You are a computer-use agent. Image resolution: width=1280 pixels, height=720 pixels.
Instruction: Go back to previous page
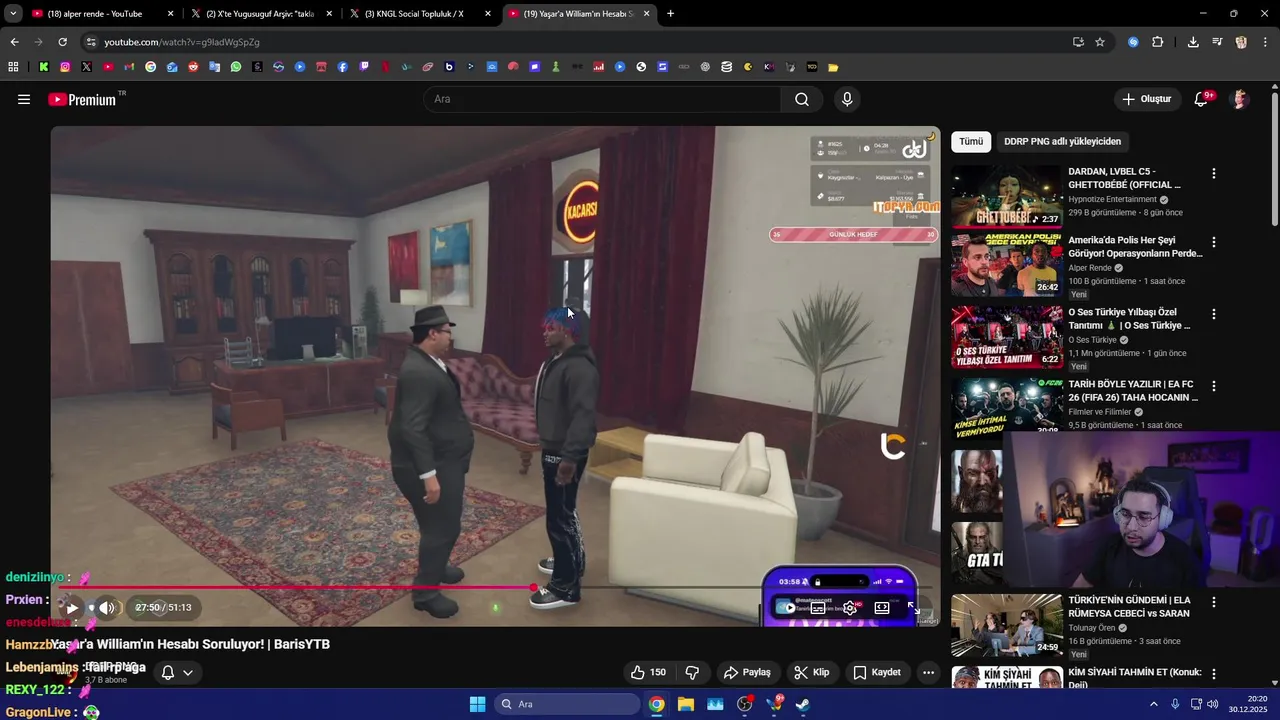click(14, 42)
